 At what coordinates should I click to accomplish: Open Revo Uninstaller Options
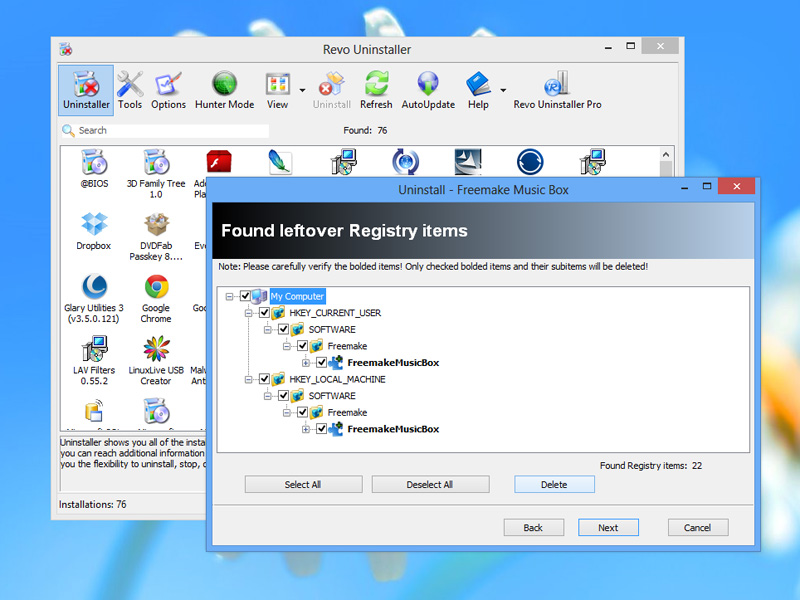click(x=167, y=90)
